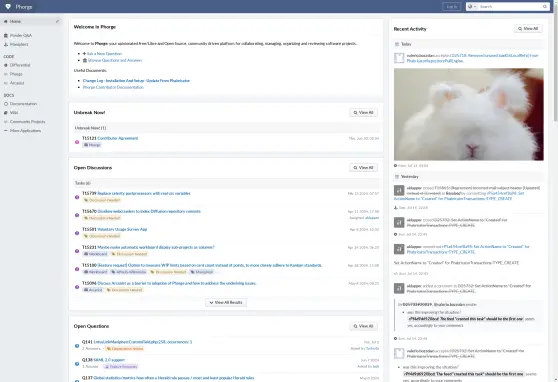Click the Phorge logo in the header
Viewport: 558px width, 382px height.
click(8, 6)
